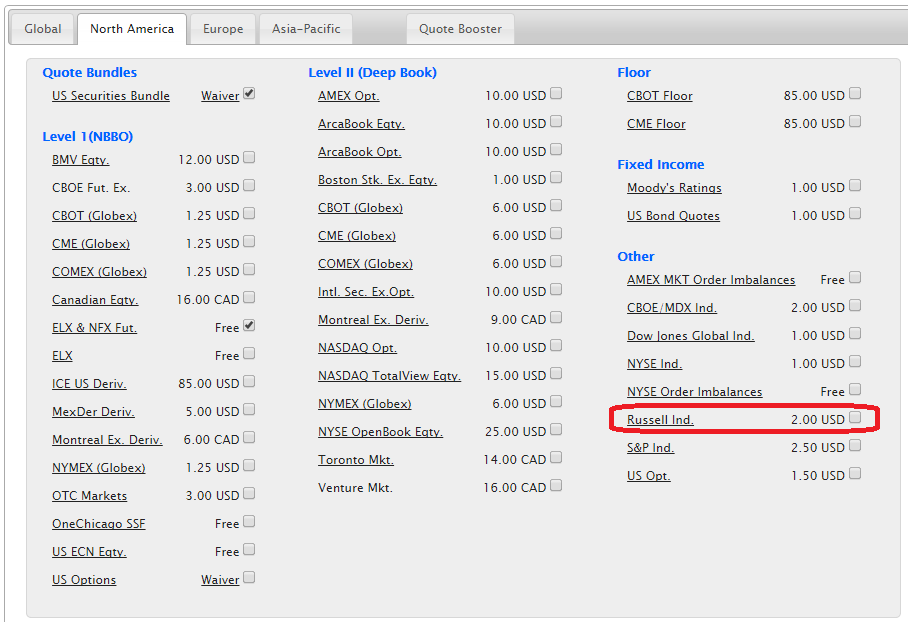Tick the ICE US Deriv. checkbox
908x622 pixels.
click(249, 381)
